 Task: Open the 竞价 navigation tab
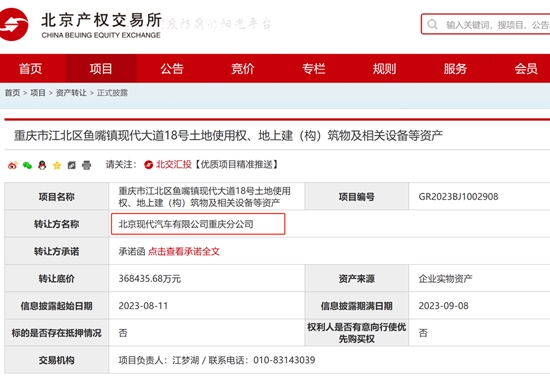[x=243, y=68]
